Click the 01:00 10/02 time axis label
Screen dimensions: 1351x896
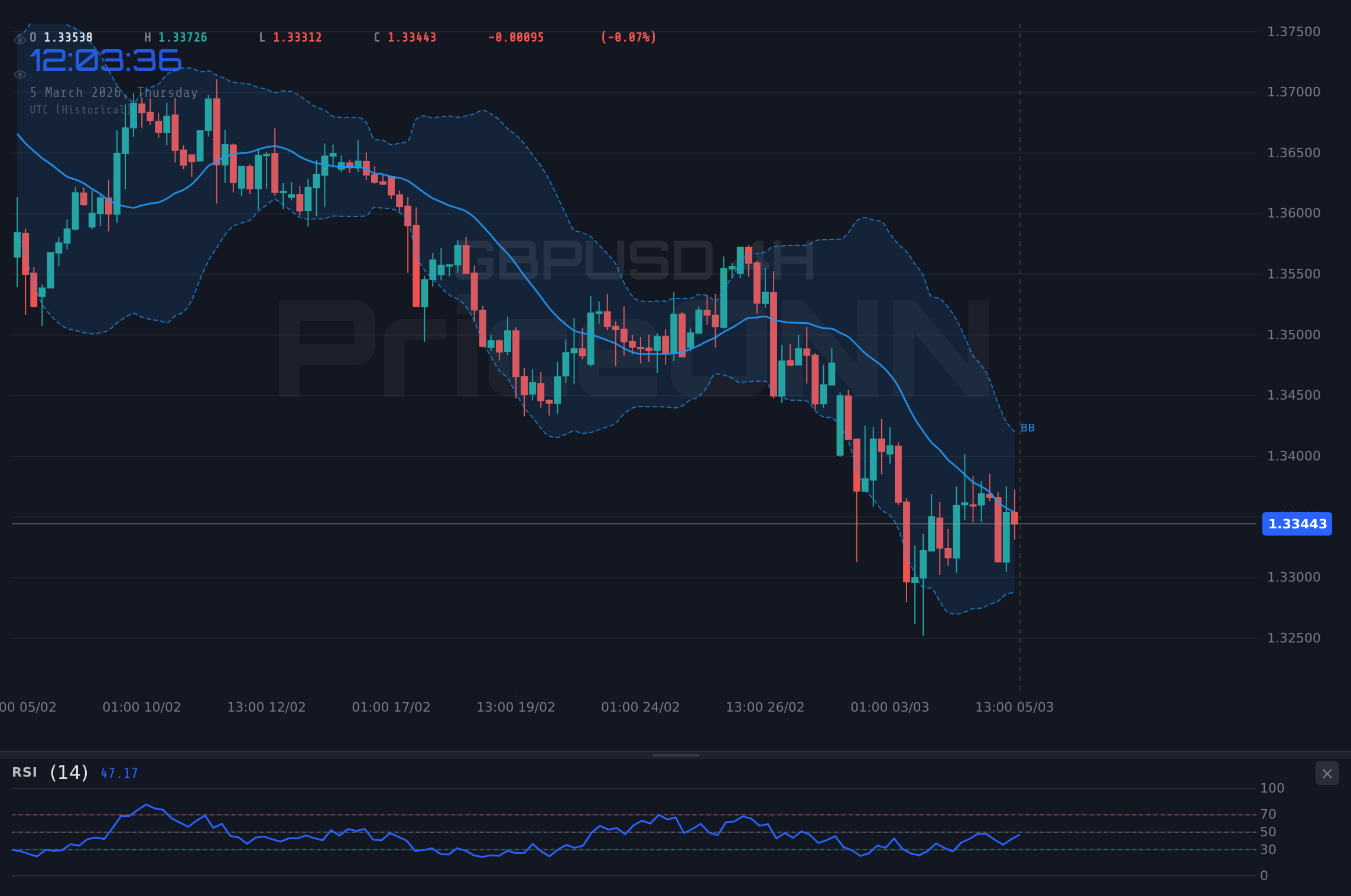click(142, 707)
